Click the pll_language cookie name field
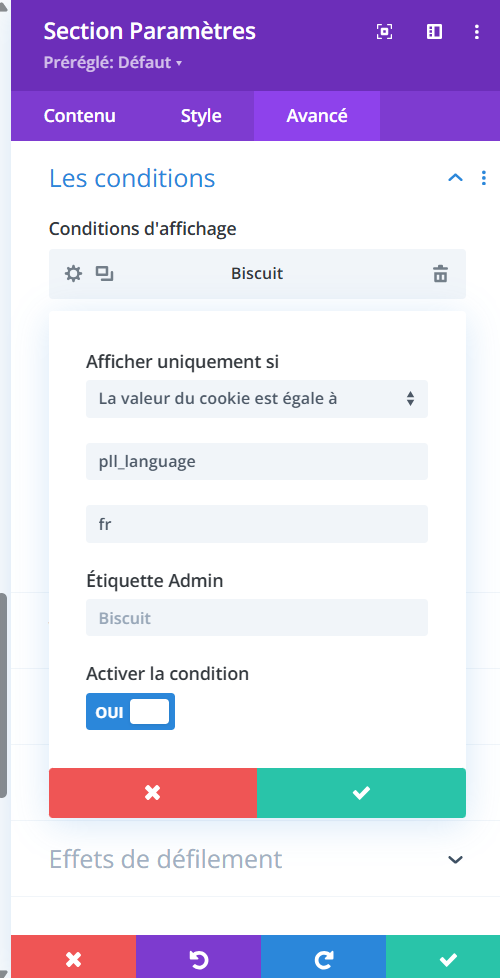This screenshot has height=978, width=500. point(257,462)
